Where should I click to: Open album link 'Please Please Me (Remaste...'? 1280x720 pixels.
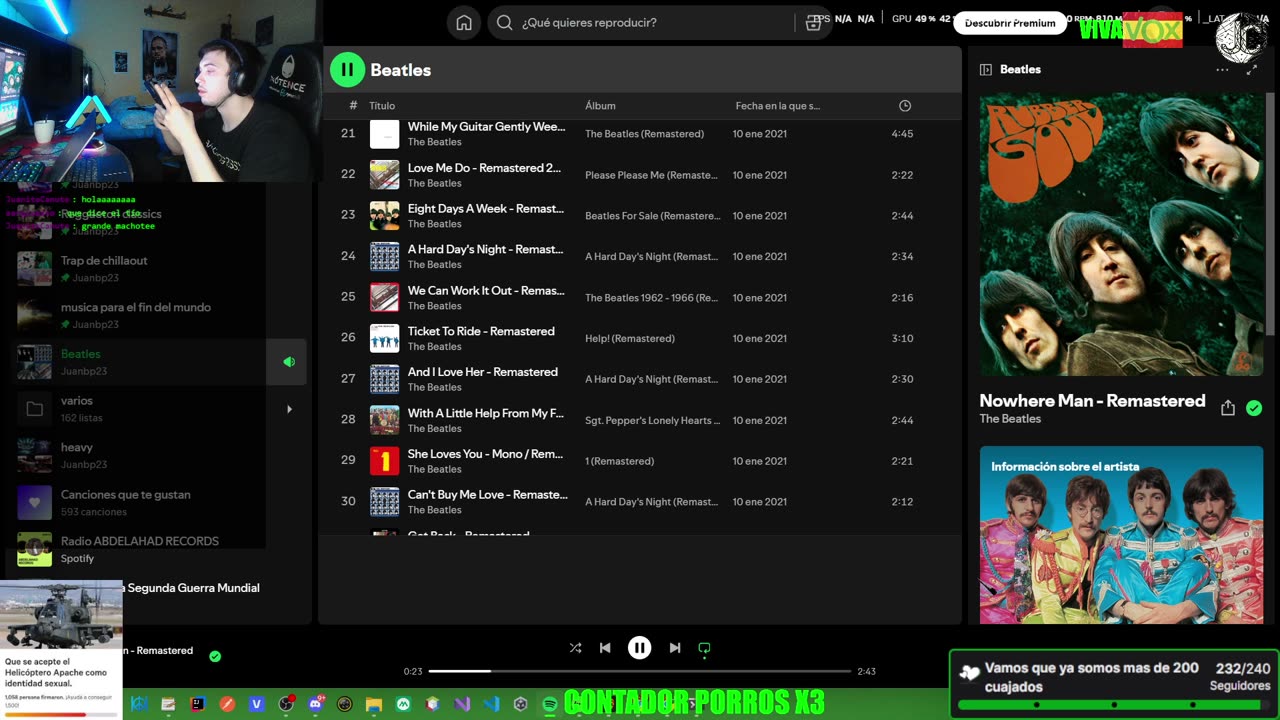tap(651, 175)
